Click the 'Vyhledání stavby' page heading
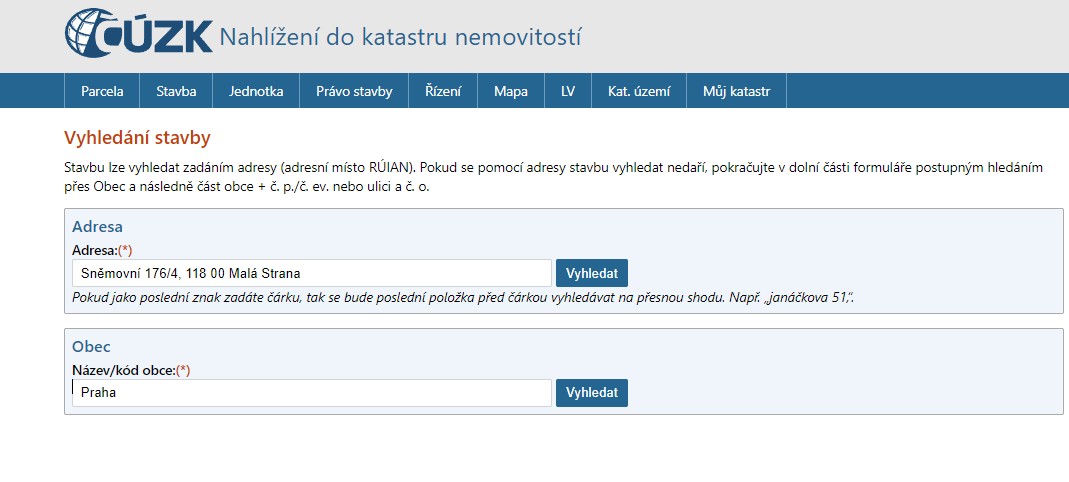Image resolution: width=1069 pixels, height=482 pixels. [137, 137]
